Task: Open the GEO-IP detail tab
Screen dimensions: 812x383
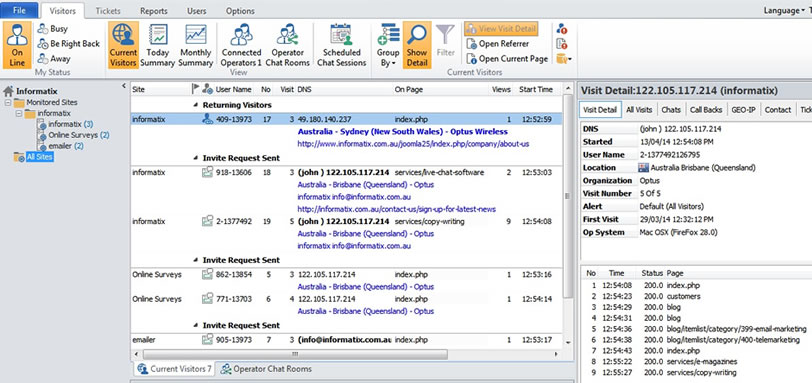Action: [x=743, y=110]
